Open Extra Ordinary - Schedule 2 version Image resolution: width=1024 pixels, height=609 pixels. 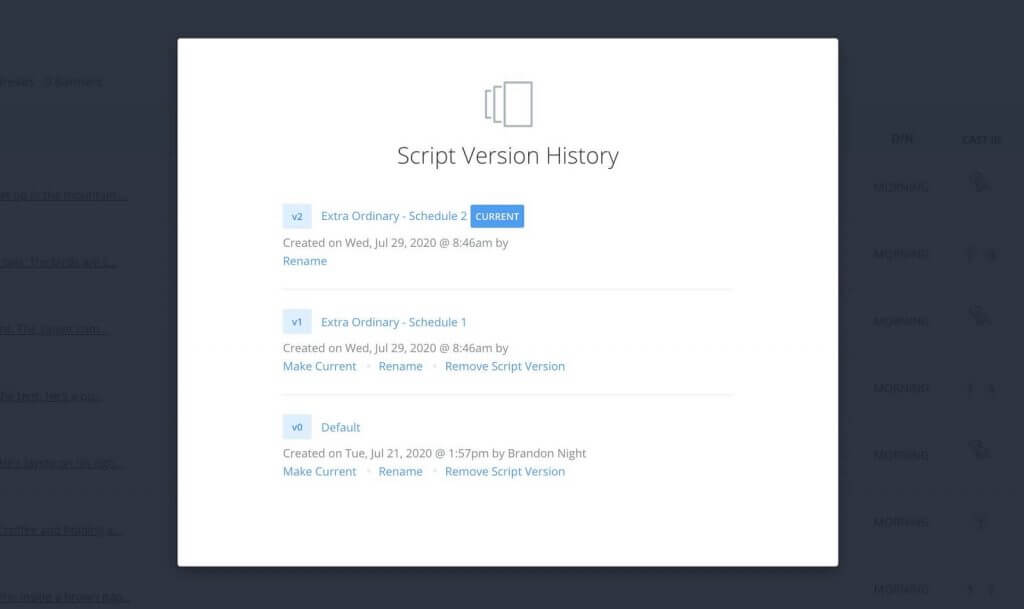393,216
